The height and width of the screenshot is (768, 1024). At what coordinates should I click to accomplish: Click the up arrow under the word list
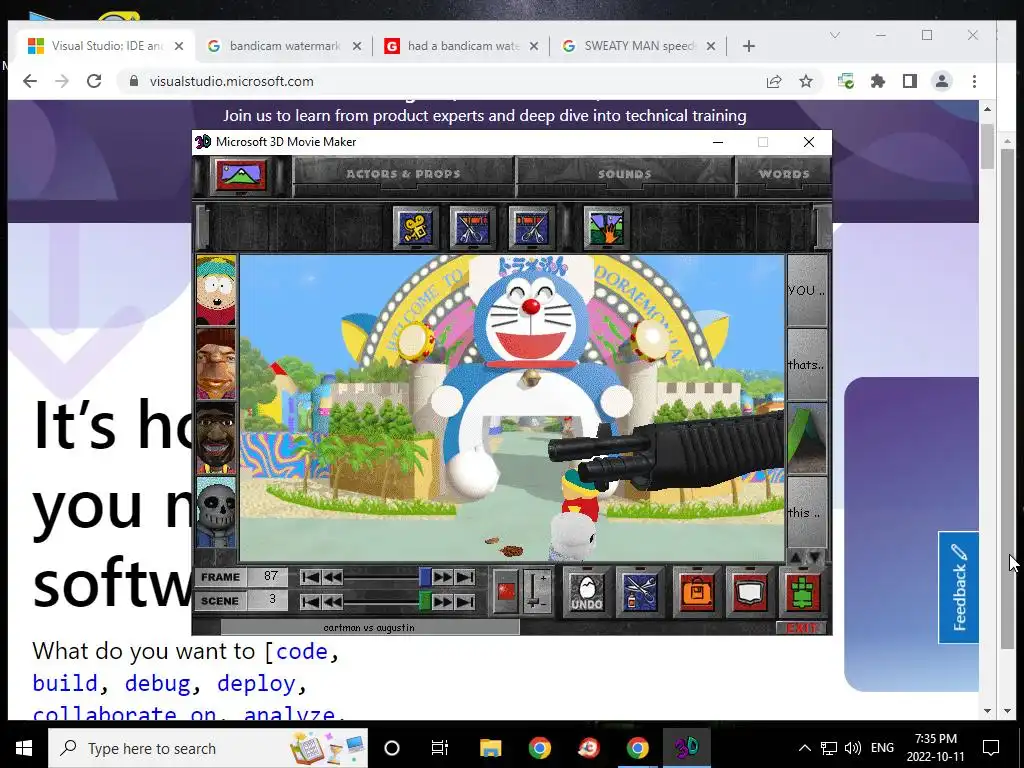click(x=797, y=557)
